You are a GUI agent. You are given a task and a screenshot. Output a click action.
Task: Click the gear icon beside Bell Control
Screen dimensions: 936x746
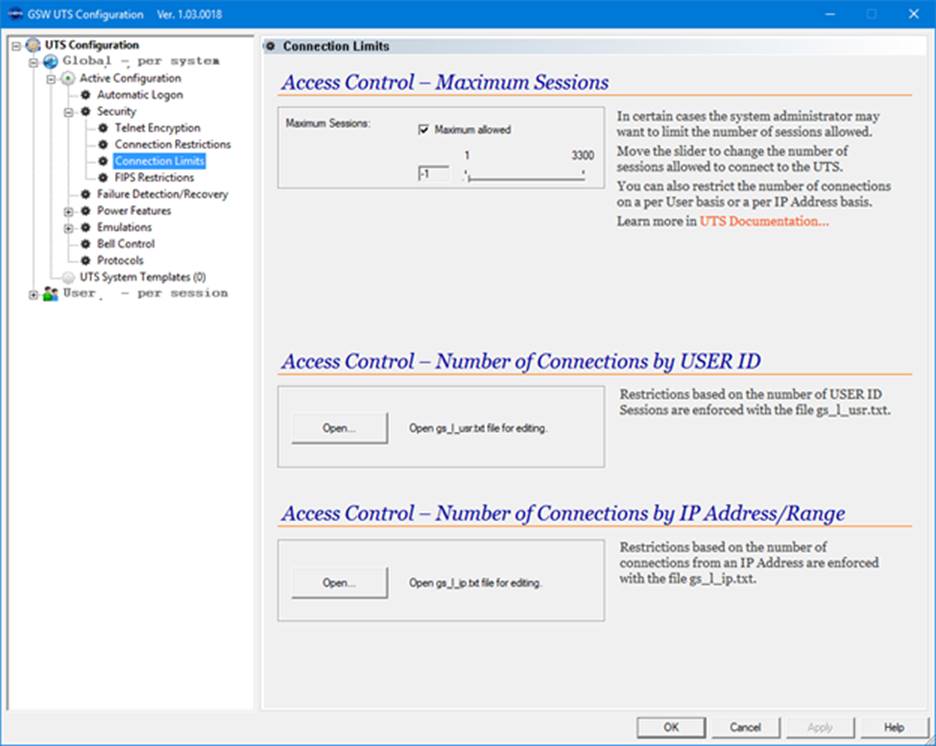point(86,244)
